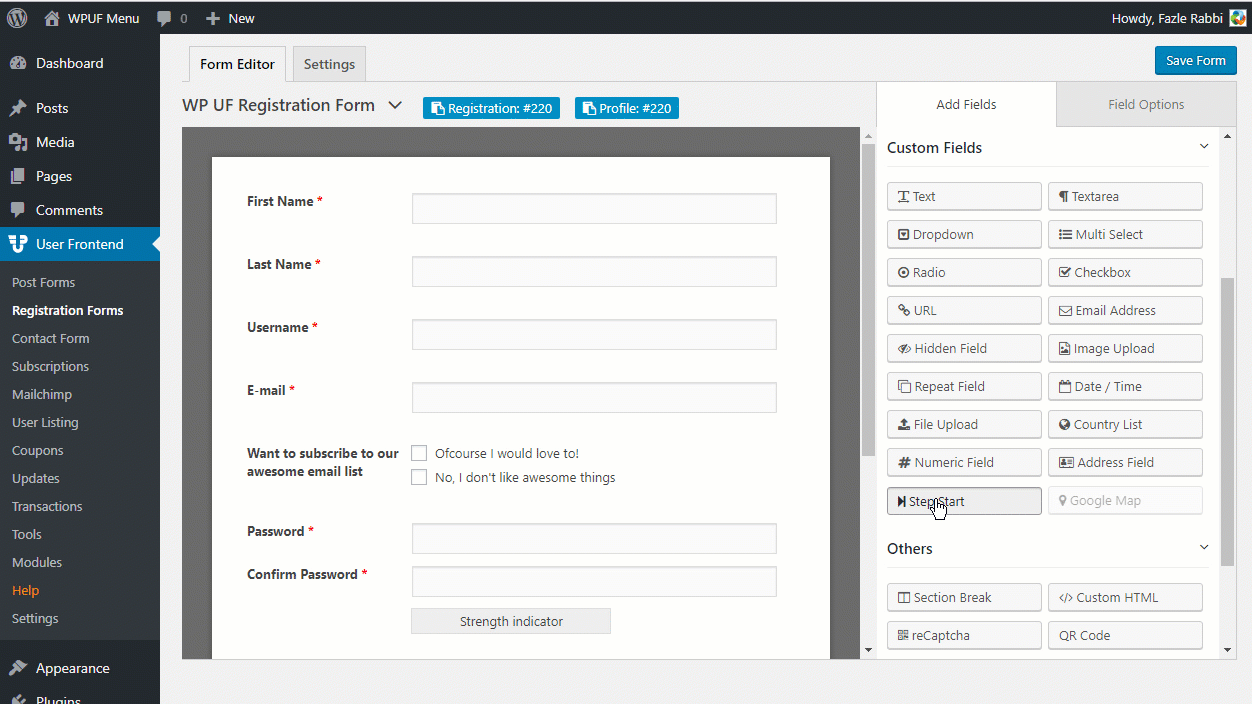Add a Text field from Custom Fields

[963, 196]
